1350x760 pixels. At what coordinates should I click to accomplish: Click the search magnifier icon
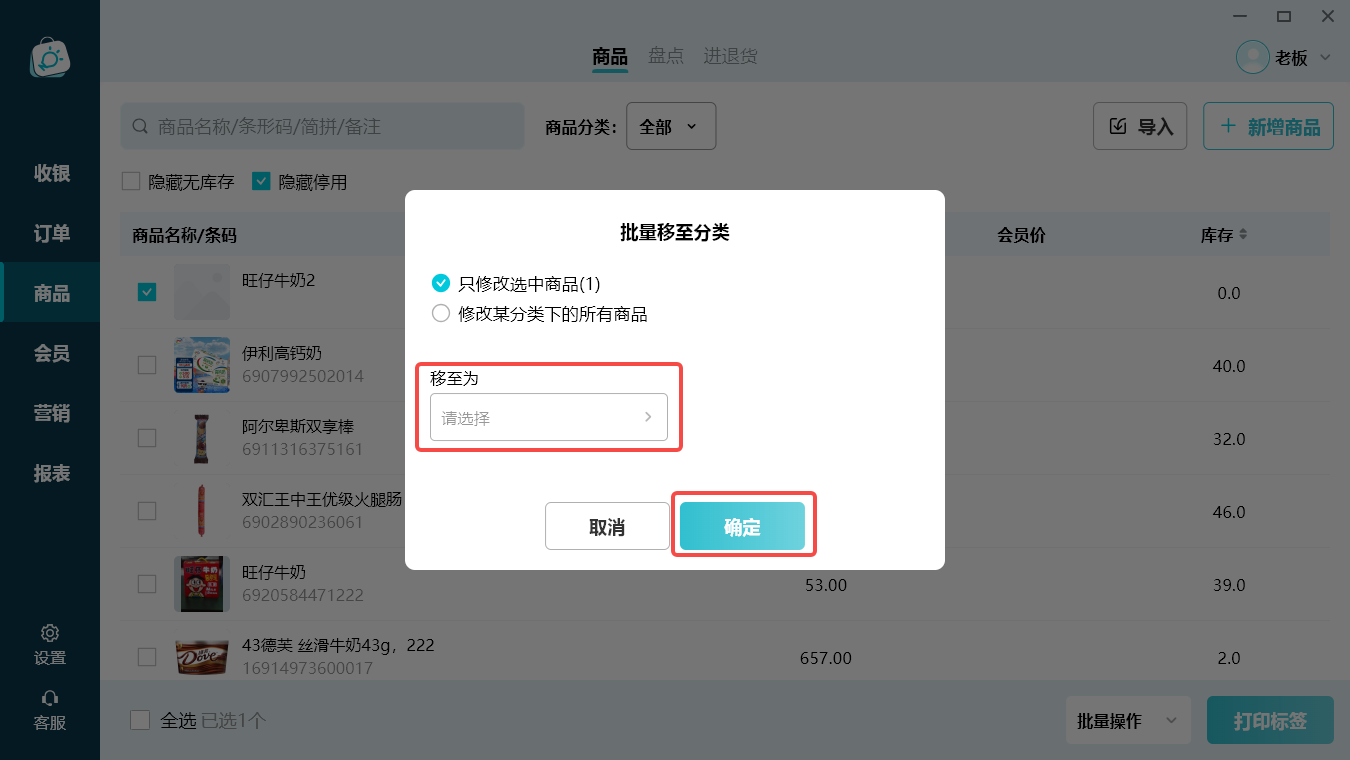coord(141,127)
